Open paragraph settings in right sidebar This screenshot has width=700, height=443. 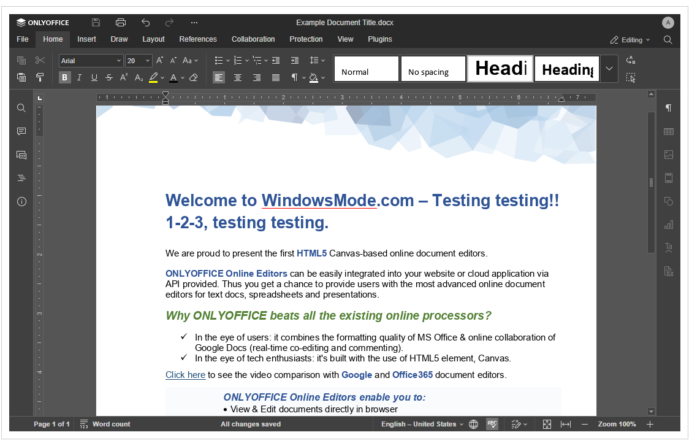pyautogui.click(x=668, y=108)
